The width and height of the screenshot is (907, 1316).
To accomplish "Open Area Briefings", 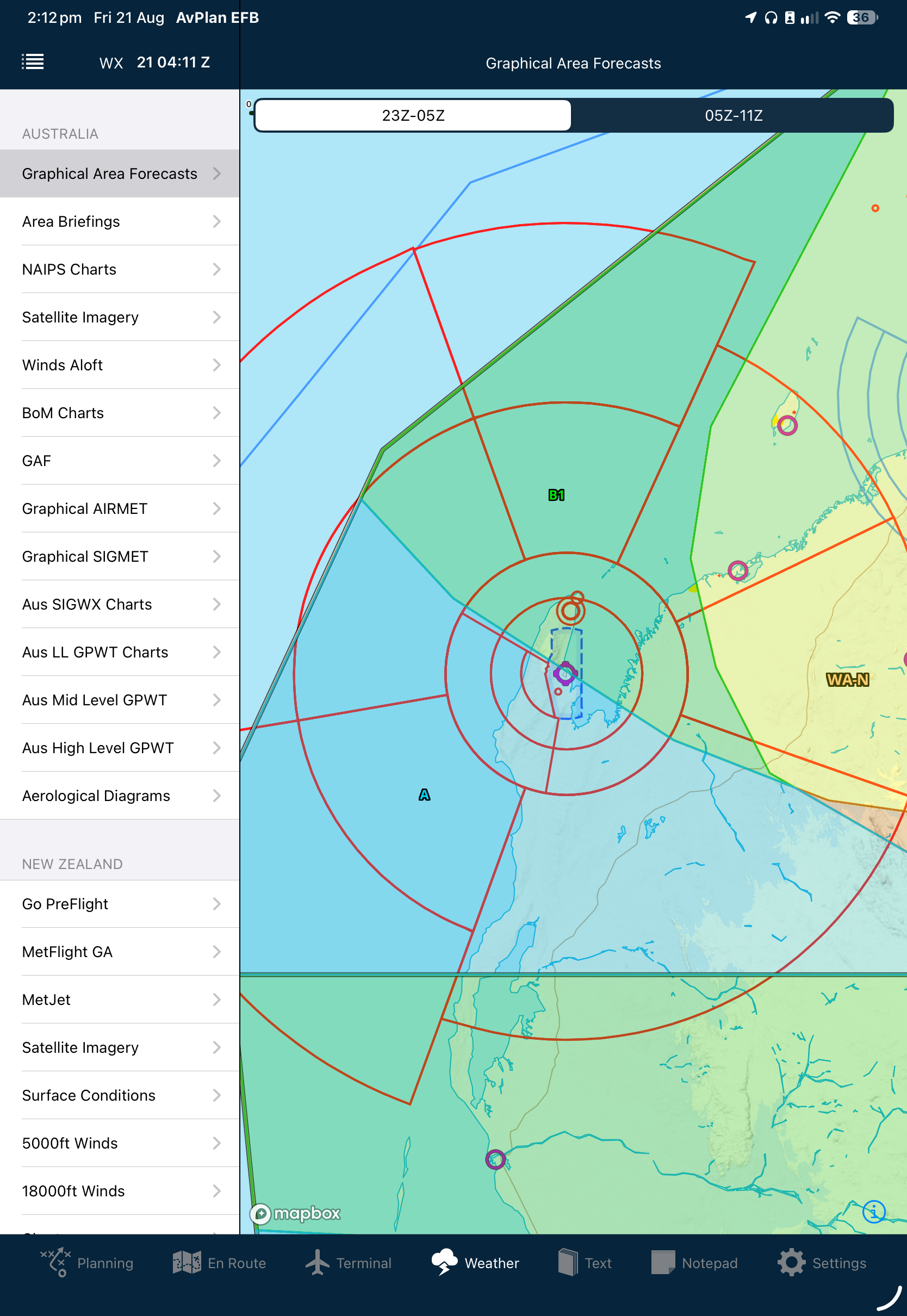I will (119, 221).
